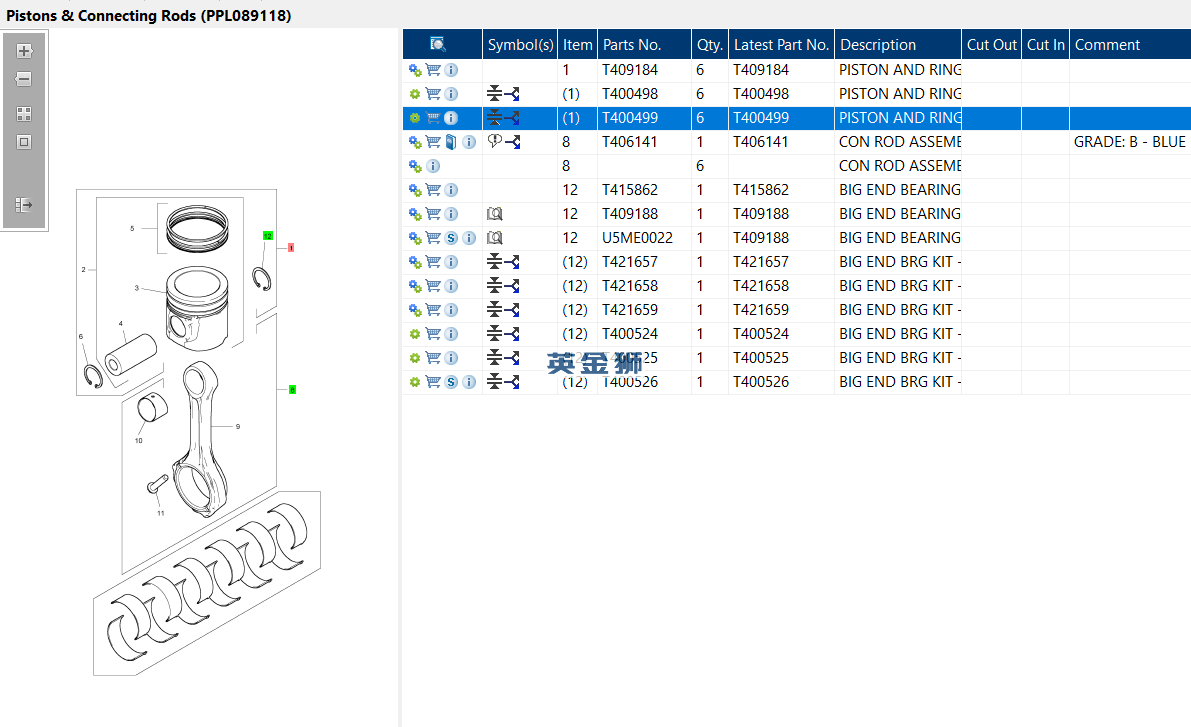Sort by Description column header
Screen dimensions: 1191x727
[x=898, y=44]
